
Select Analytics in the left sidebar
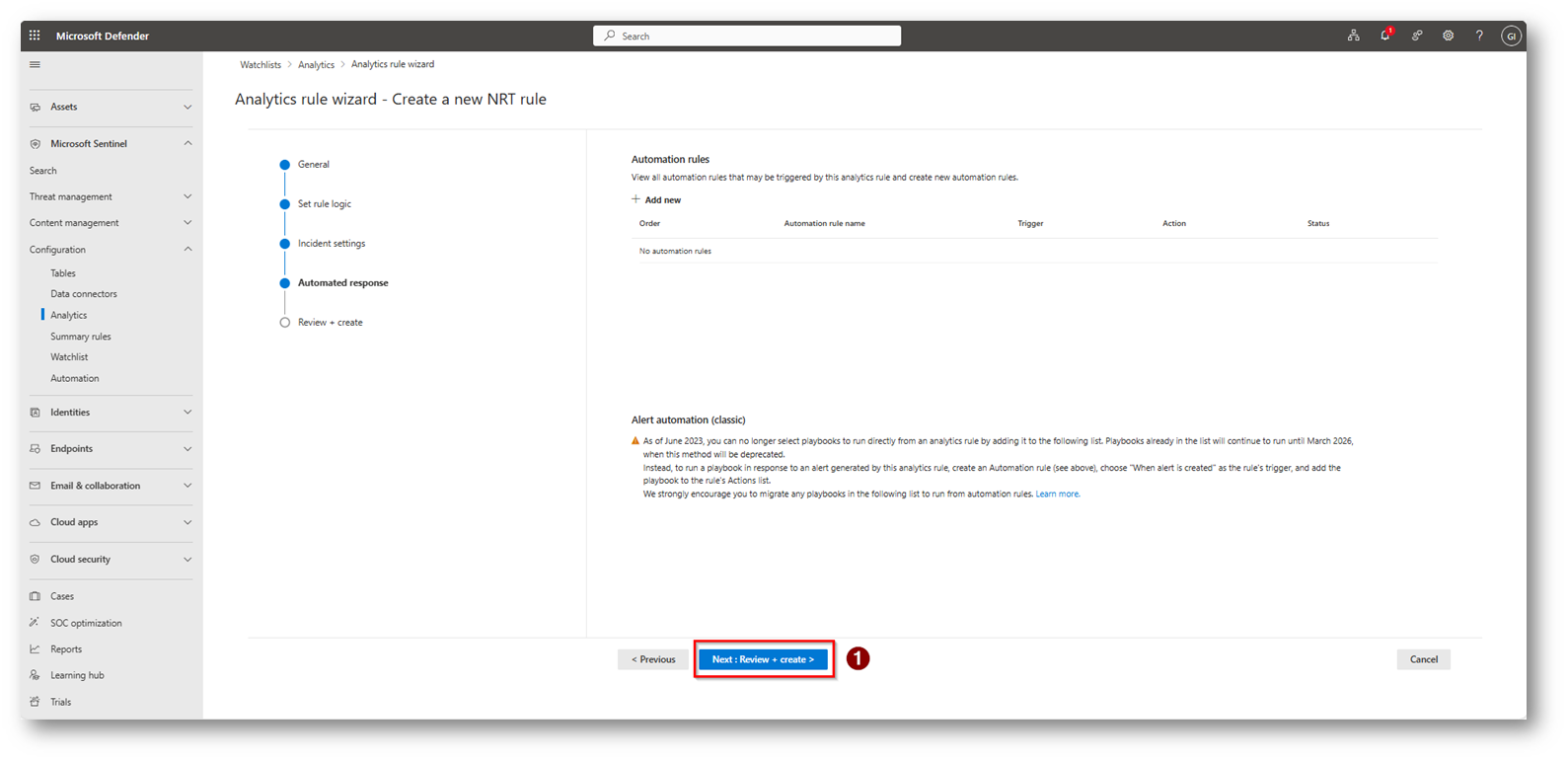(69, 315)
